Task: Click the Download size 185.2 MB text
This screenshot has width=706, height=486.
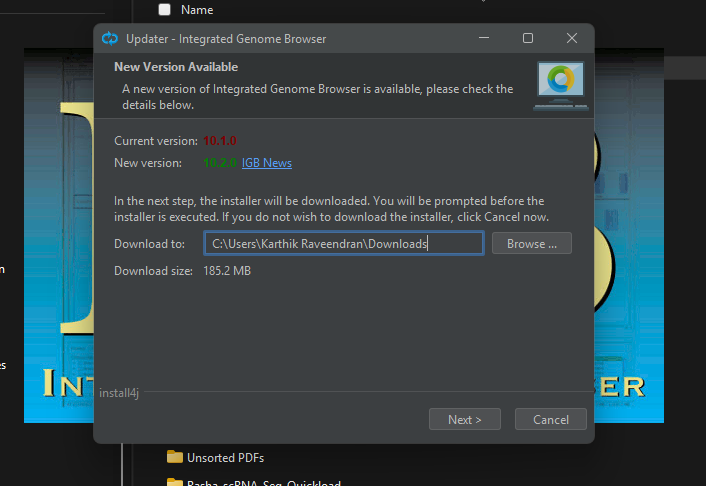Action: point(227,271)
